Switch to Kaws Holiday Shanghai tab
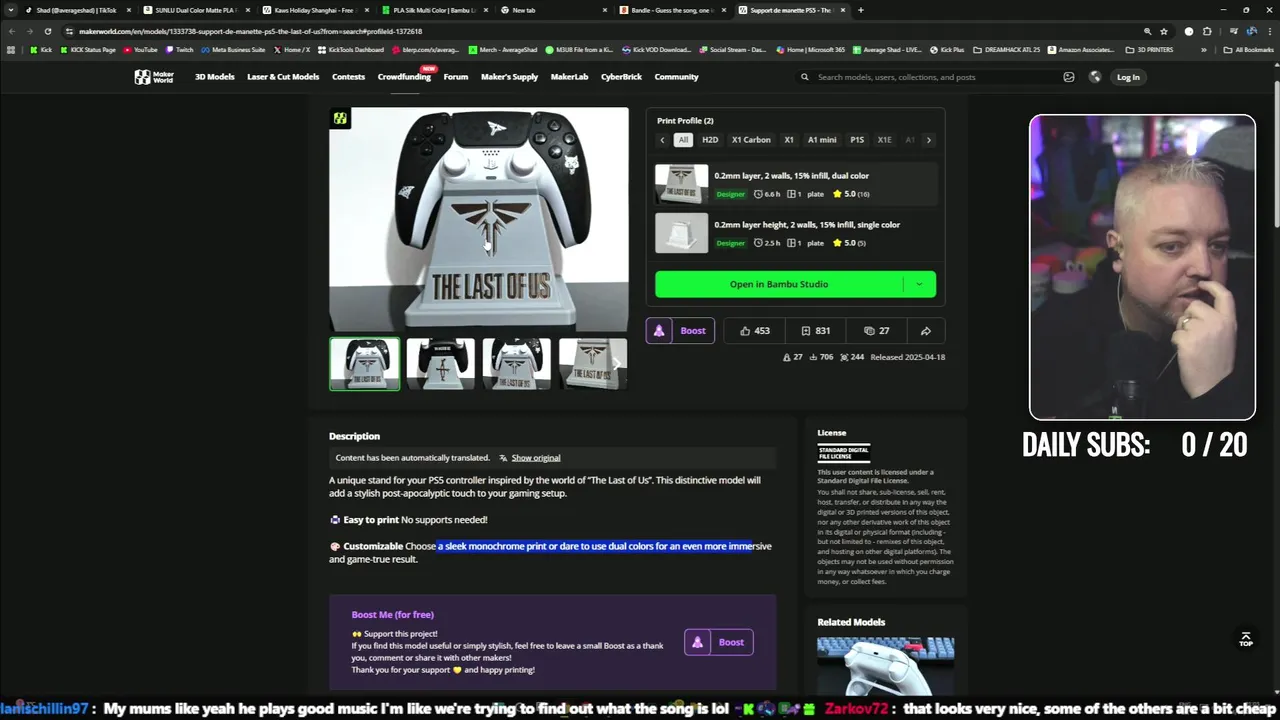This screenshot has height=720, width=1280. click(x=315, y=10)
